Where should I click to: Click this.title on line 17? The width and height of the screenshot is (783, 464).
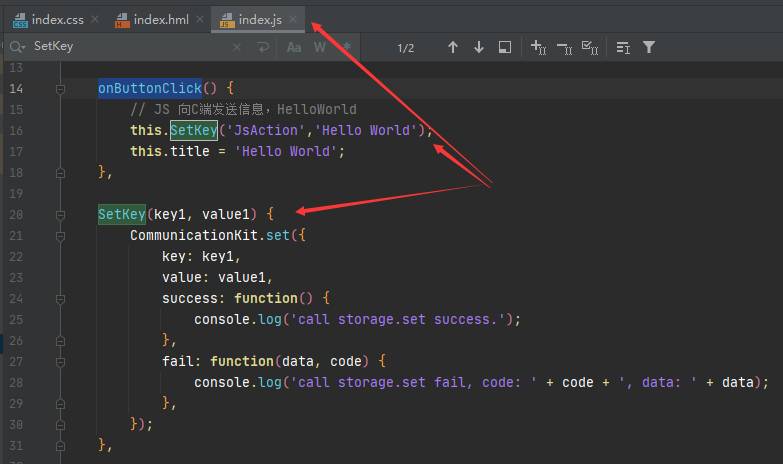[x=170, y=151]
